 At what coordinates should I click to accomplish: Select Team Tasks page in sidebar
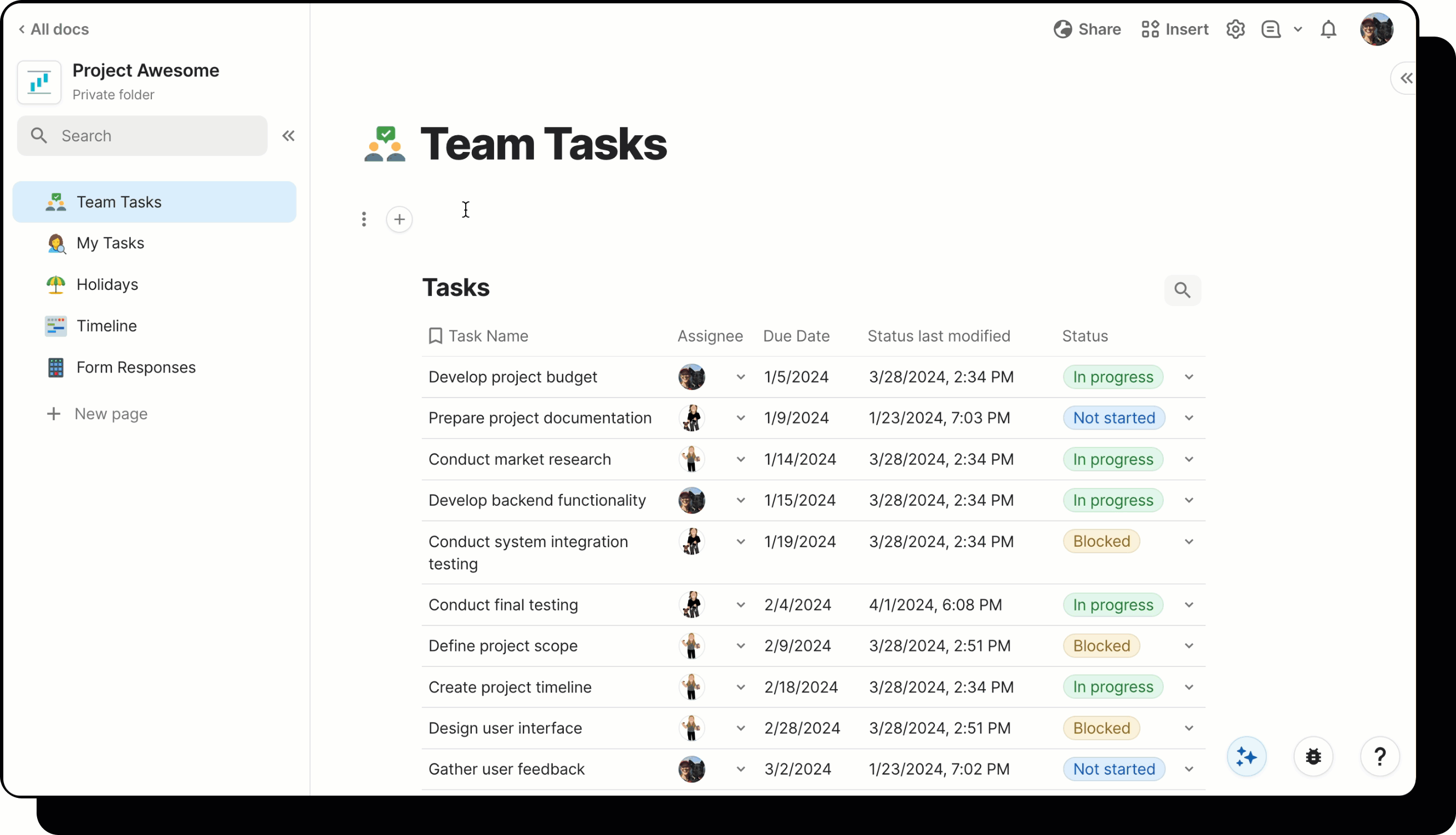[x=154, y=202]
